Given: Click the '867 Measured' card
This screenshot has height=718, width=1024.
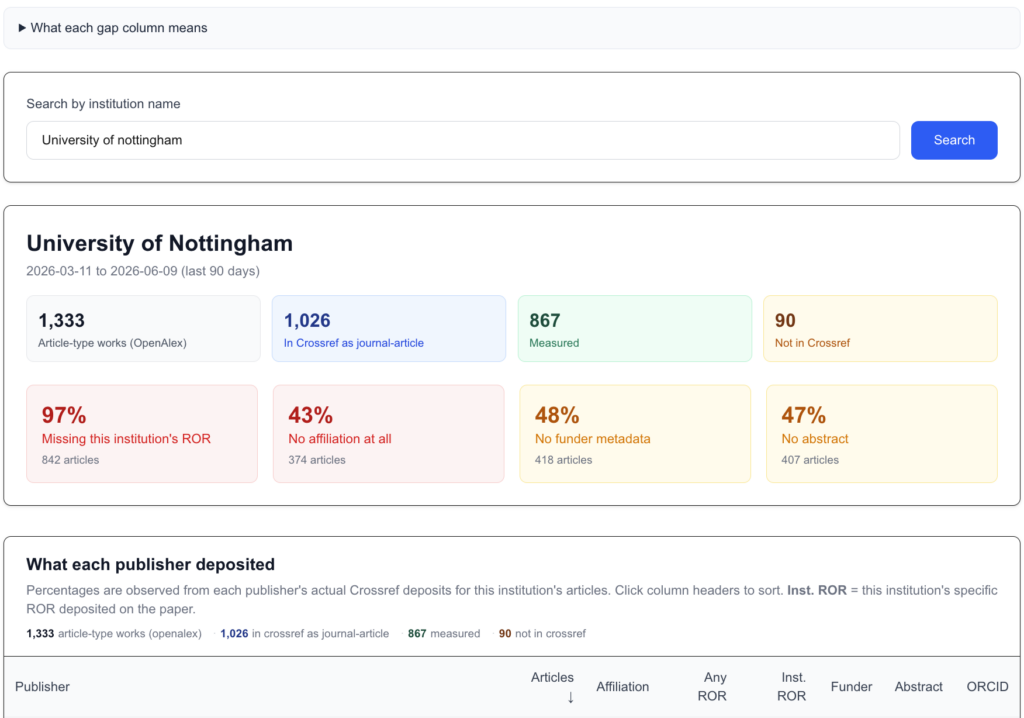Looking at the screenshot, I should (x=635, y=329).
